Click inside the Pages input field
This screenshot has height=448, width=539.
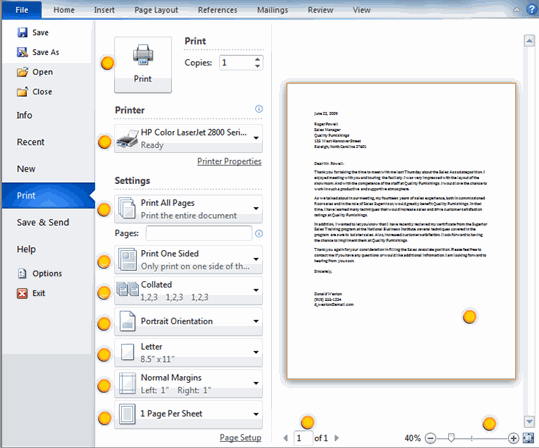click(x=199, y=233)
